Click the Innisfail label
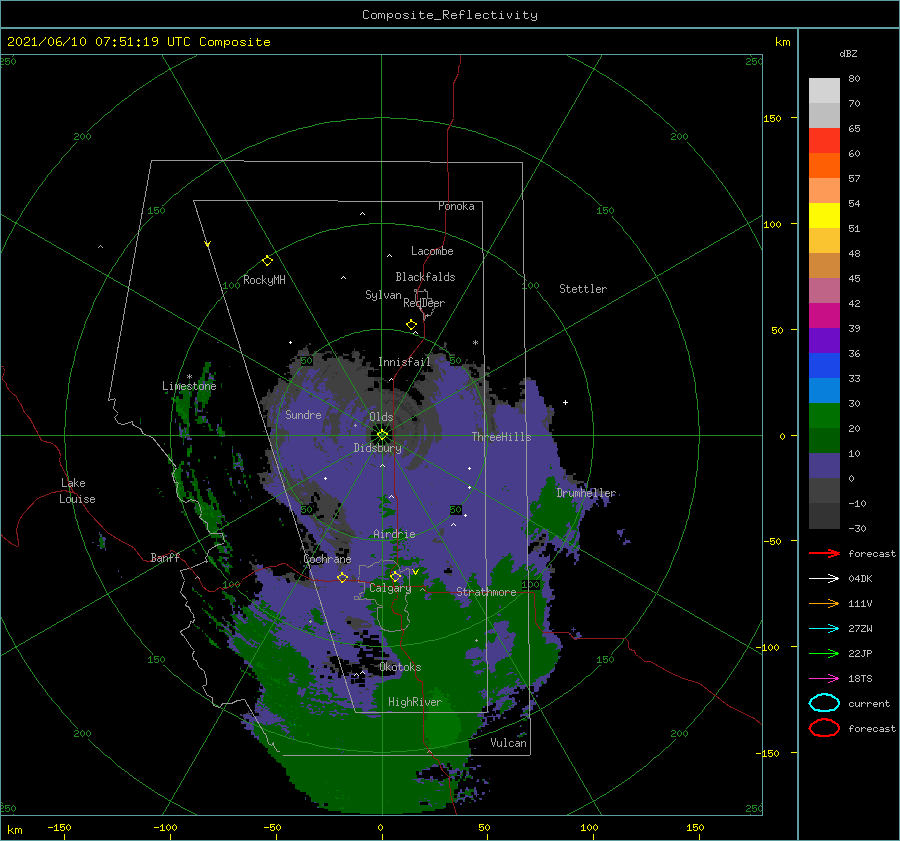Image resolution: width=900 pixels, height=841 pixels. 405,362
